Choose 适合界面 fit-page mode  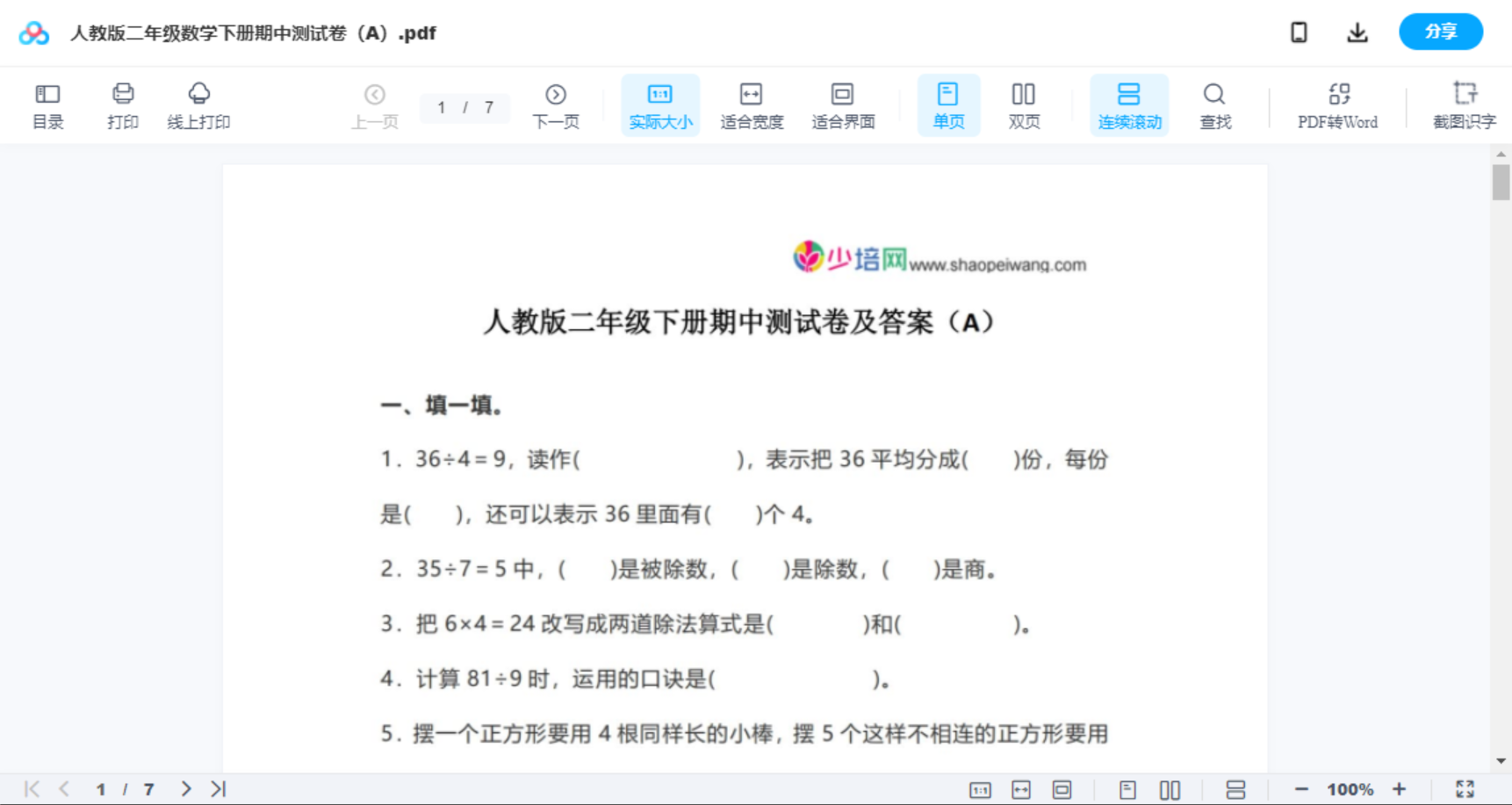843,104
